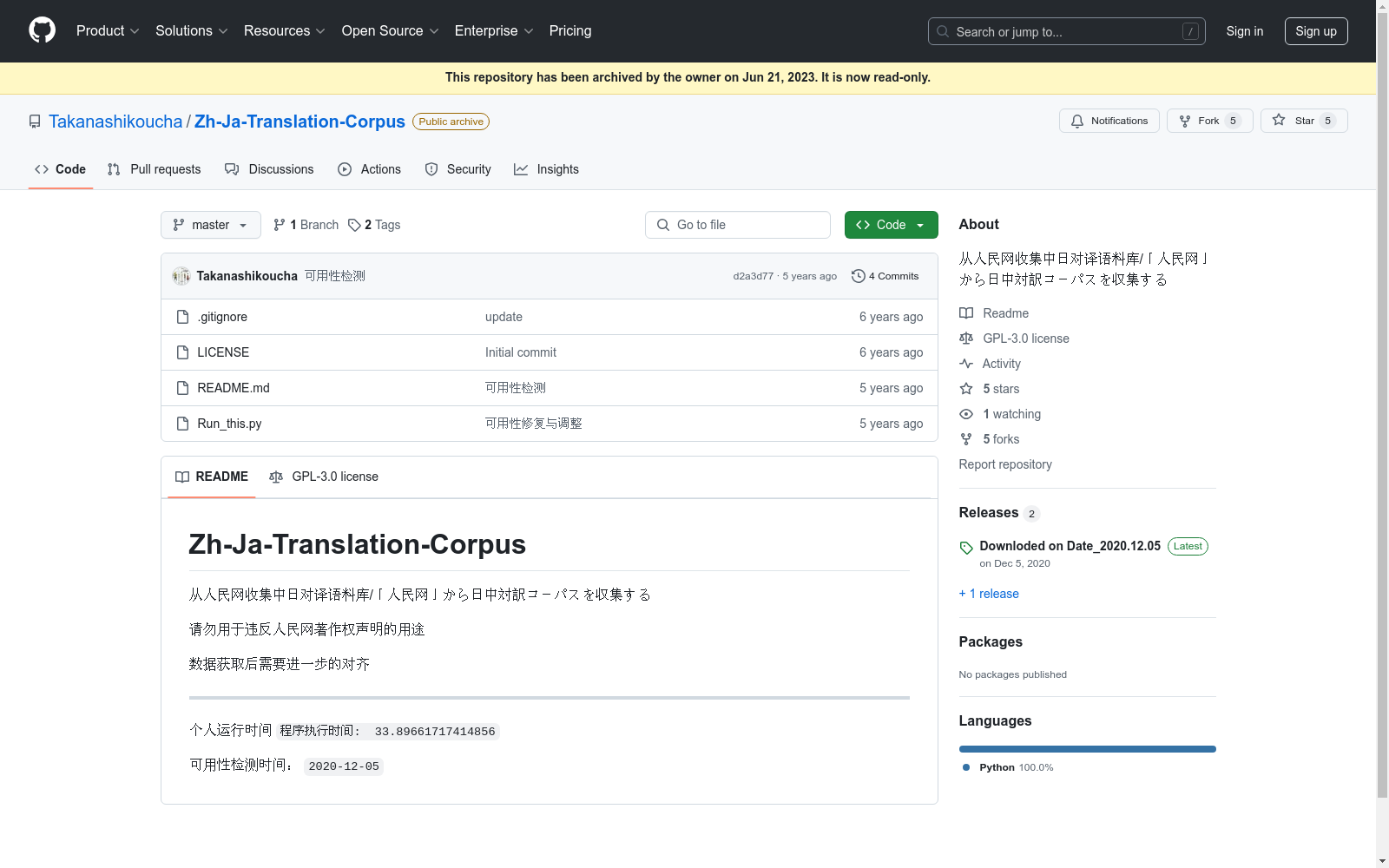Screen dimensions: 1389x868
Task: View the 1 Branch list
Action: [306, 225]
